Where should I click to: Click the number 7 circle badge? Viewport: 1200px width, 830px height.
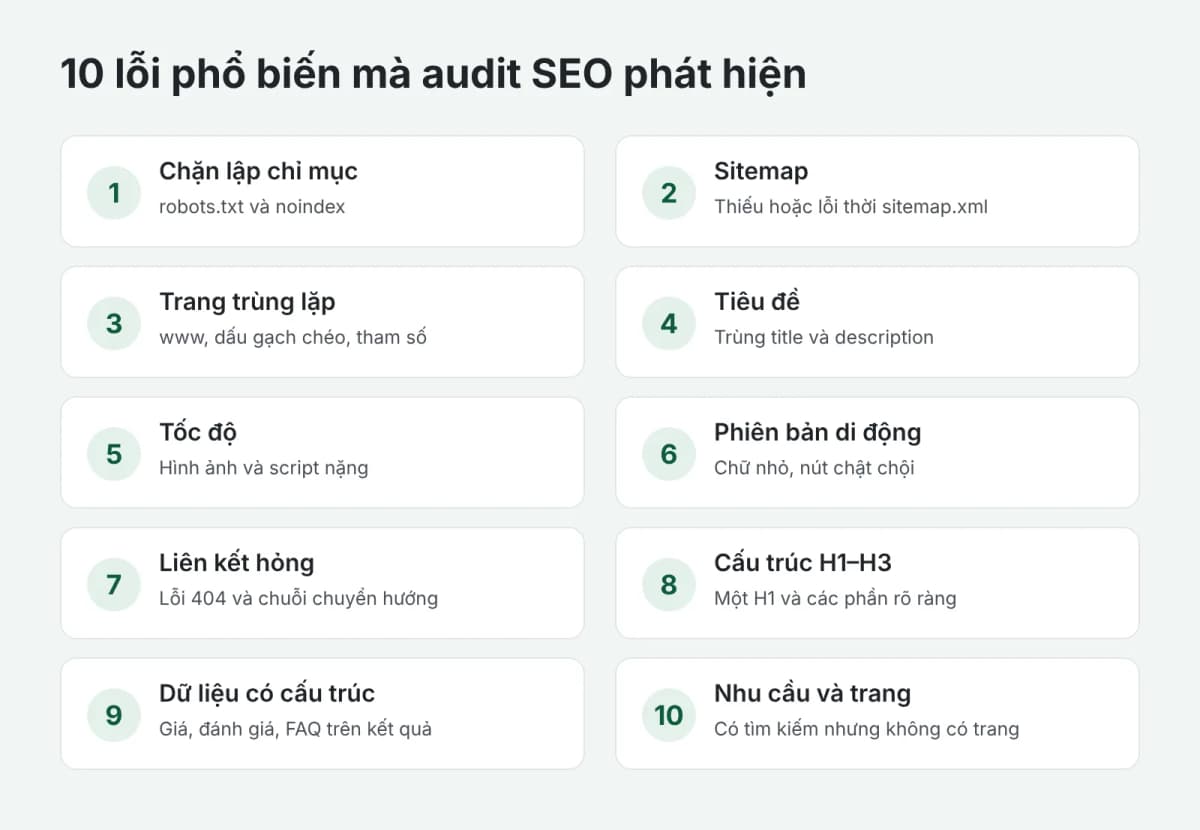point(114,584)
